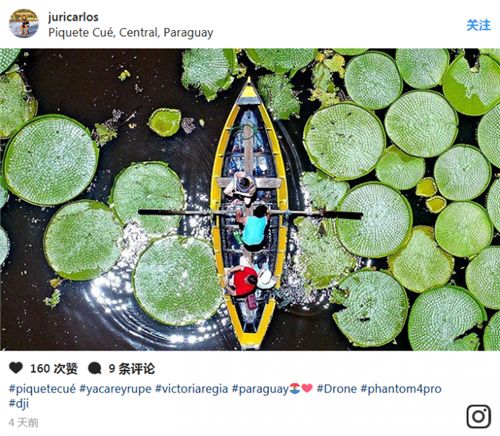
Task: Click the 关注 follow button
Action: click(x=478, y=25)
